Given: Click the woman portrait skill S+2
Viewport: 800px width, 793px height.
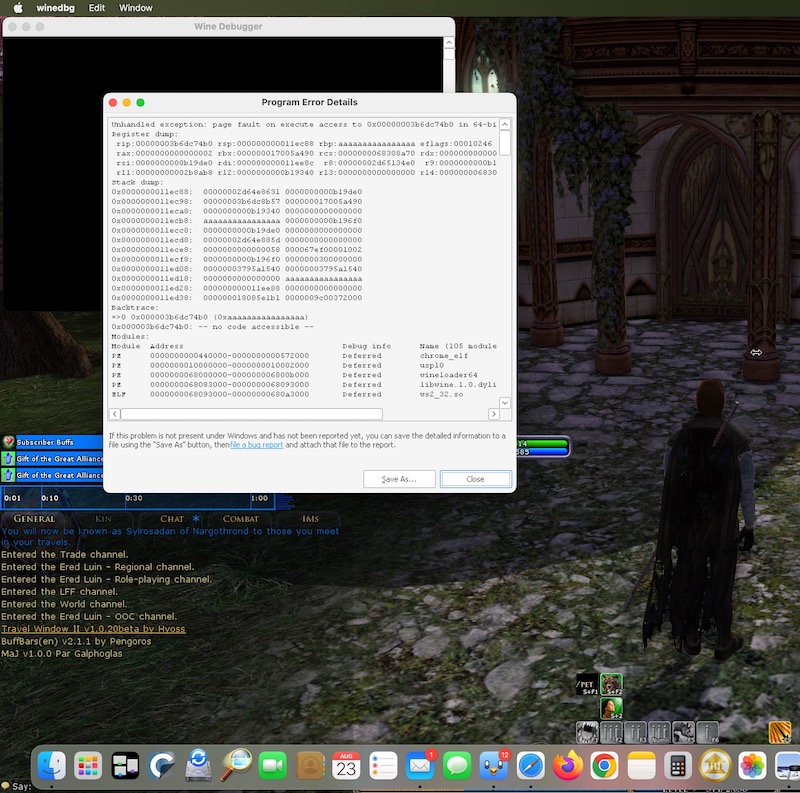Looking at the screenshot, I should (611, 708).
